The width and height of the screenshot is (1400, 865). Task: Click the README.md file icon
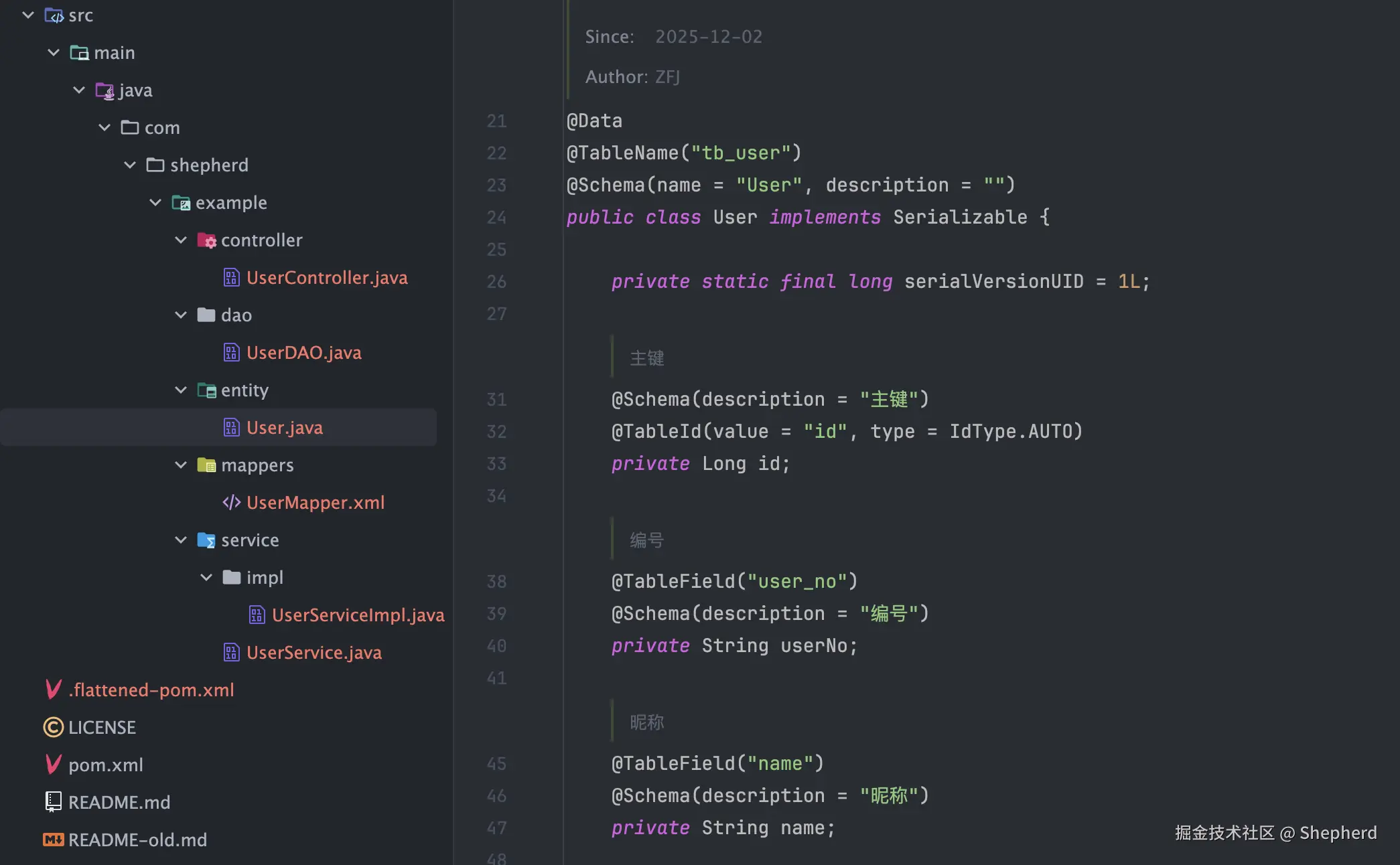[53, 802]
